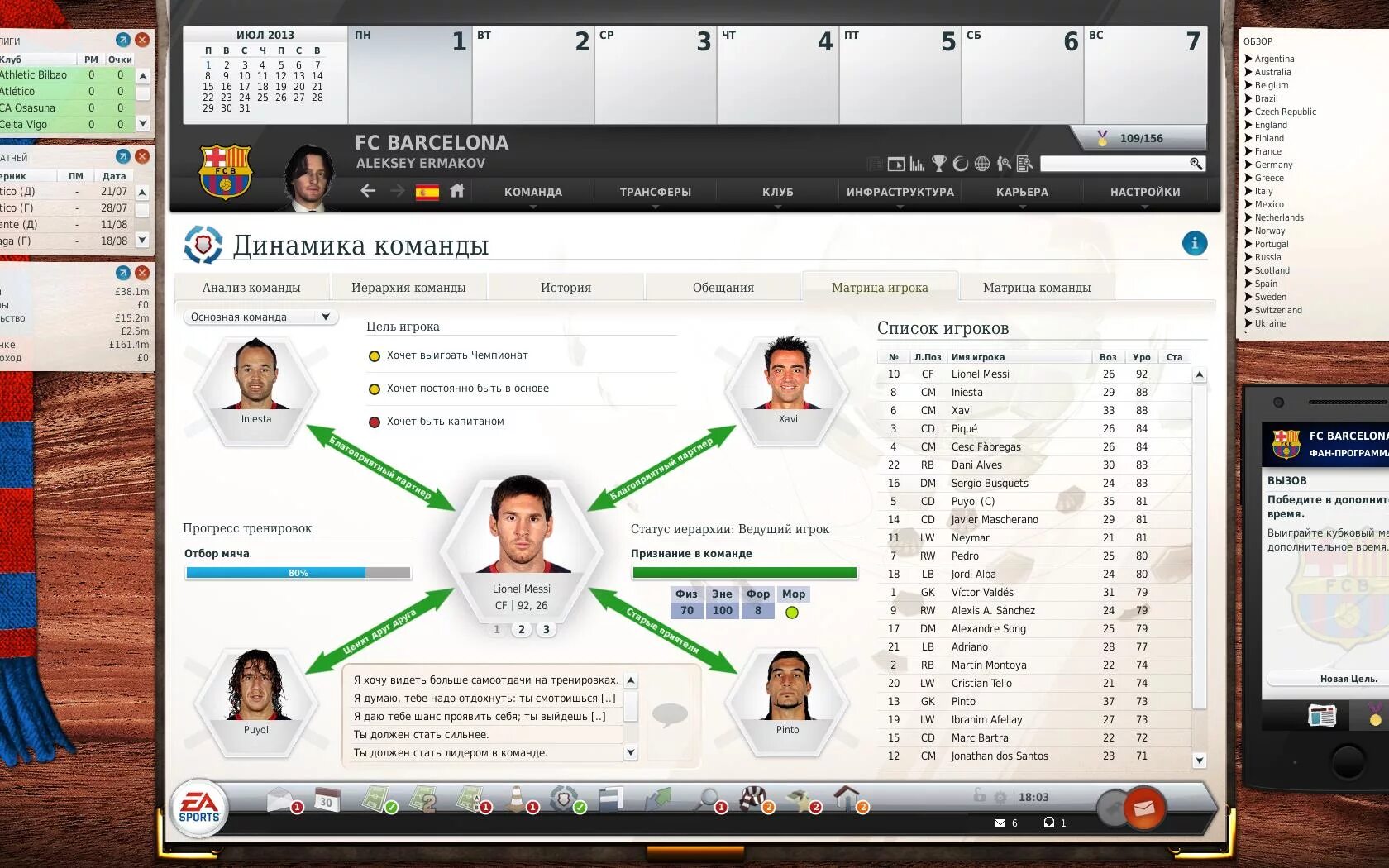The width and height of the screenshot is (1389, 868).
Task: Click the speech bubble talk icon
Action: (x=670, y=714)
